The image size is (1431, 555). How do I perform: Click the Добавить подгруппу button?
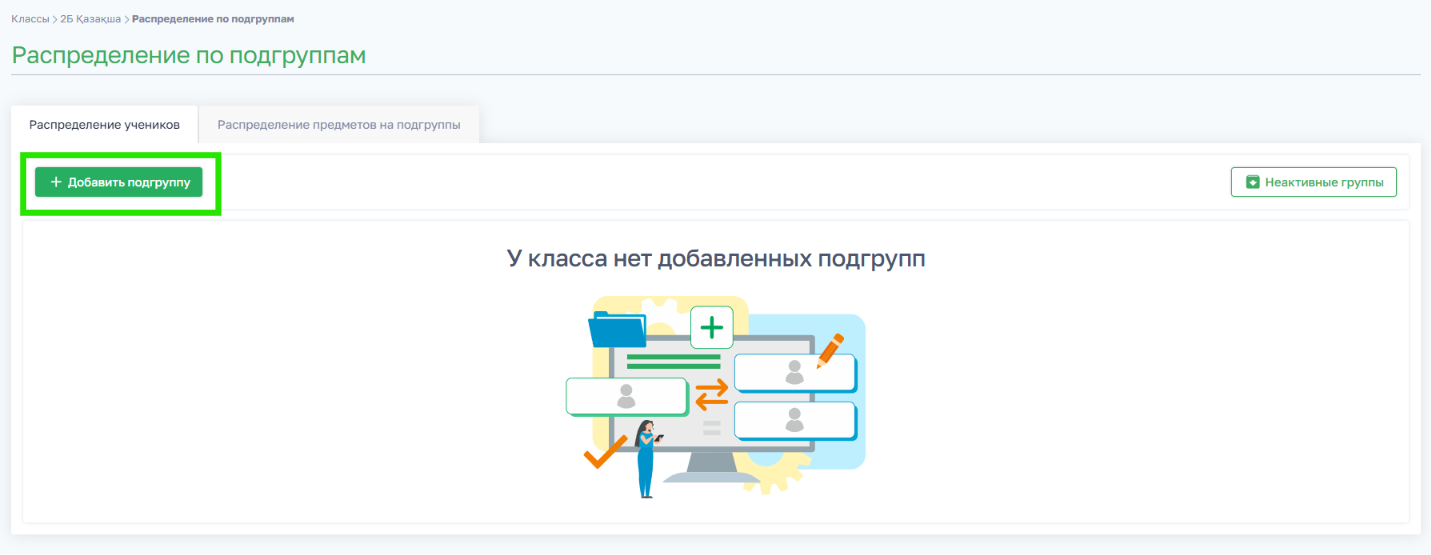(x=119, y=182)
